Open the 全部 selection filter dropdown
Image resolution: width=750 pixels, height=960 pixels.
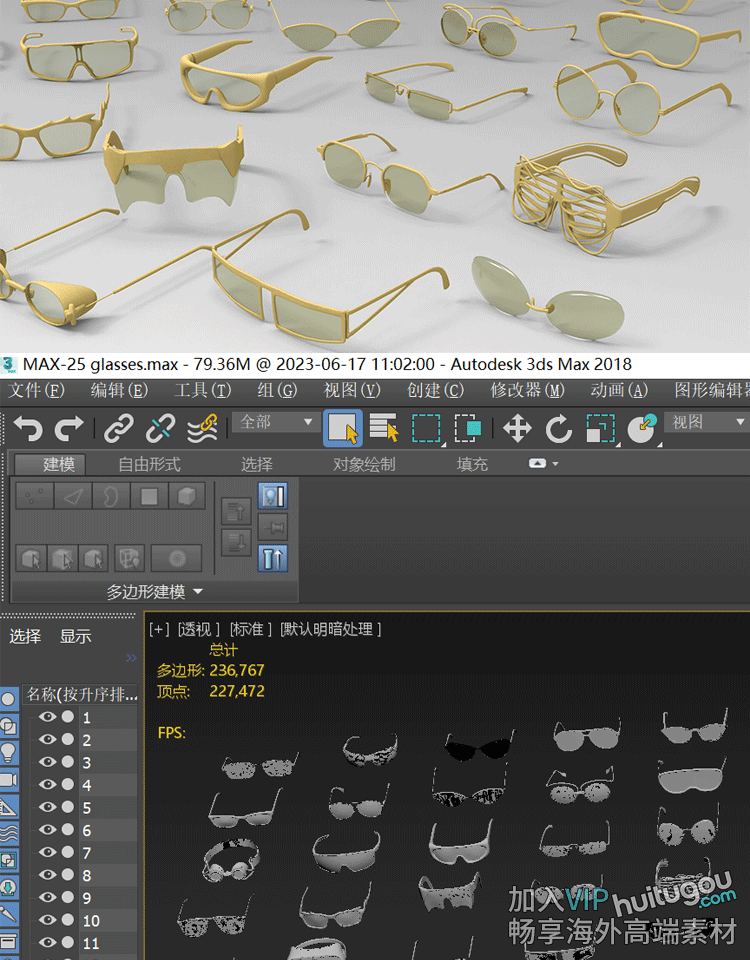(x=277, y=423)
